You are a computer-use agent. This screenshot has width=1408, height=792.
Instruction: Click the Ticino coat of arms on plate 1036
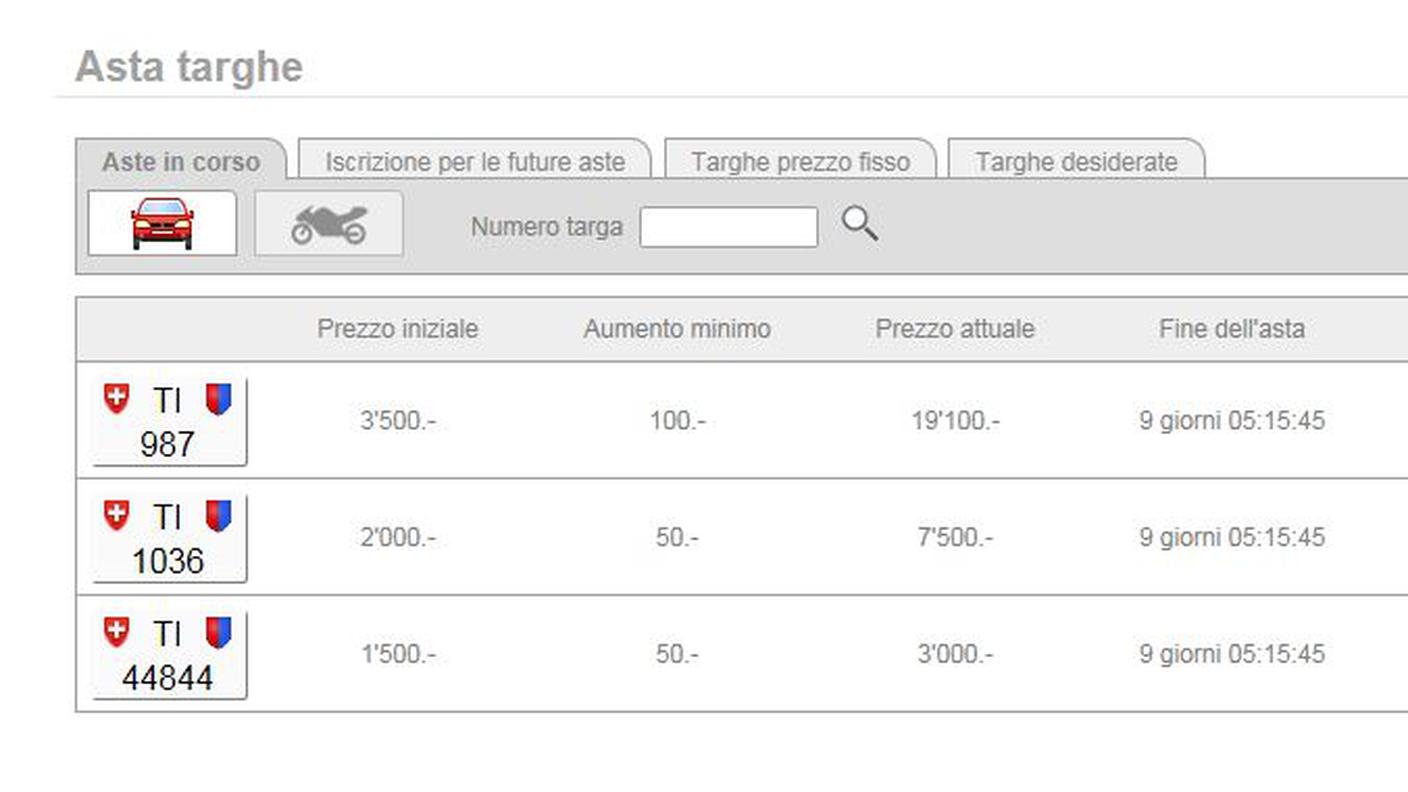coord(218,516)
